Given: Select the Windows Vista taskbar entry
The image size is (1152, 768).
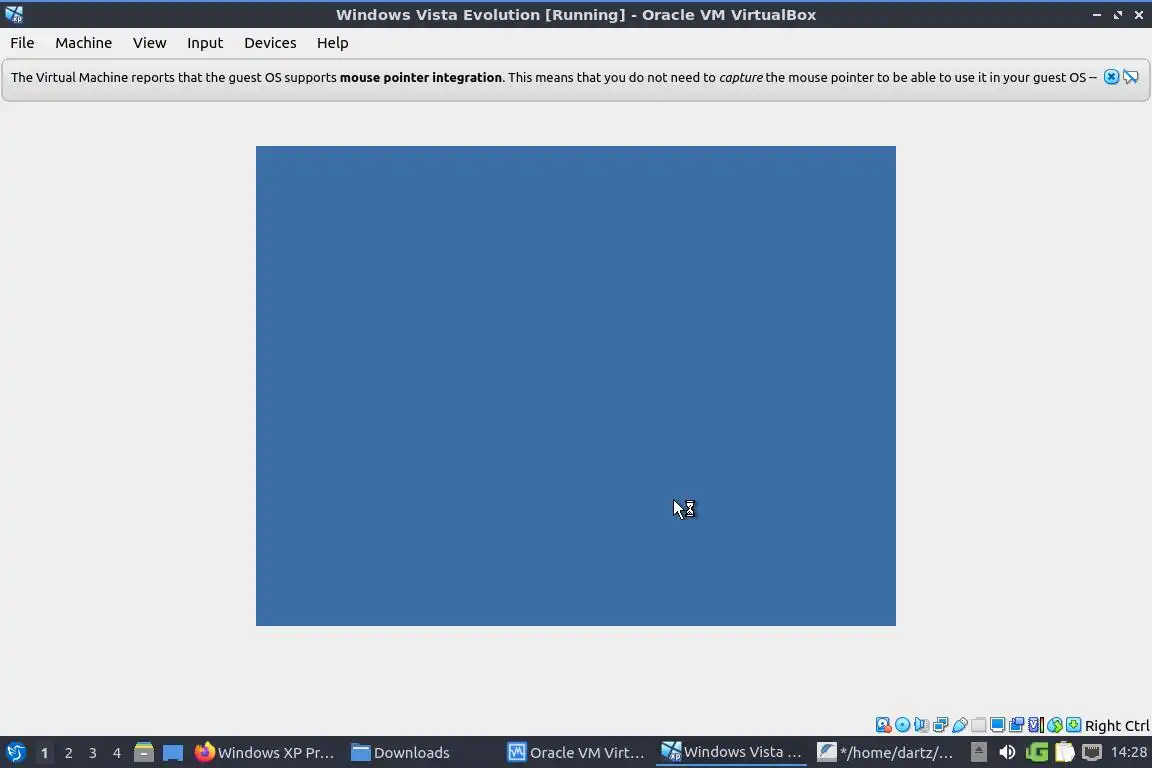Looking at the screenshot, I should click(x=731, y=752).
